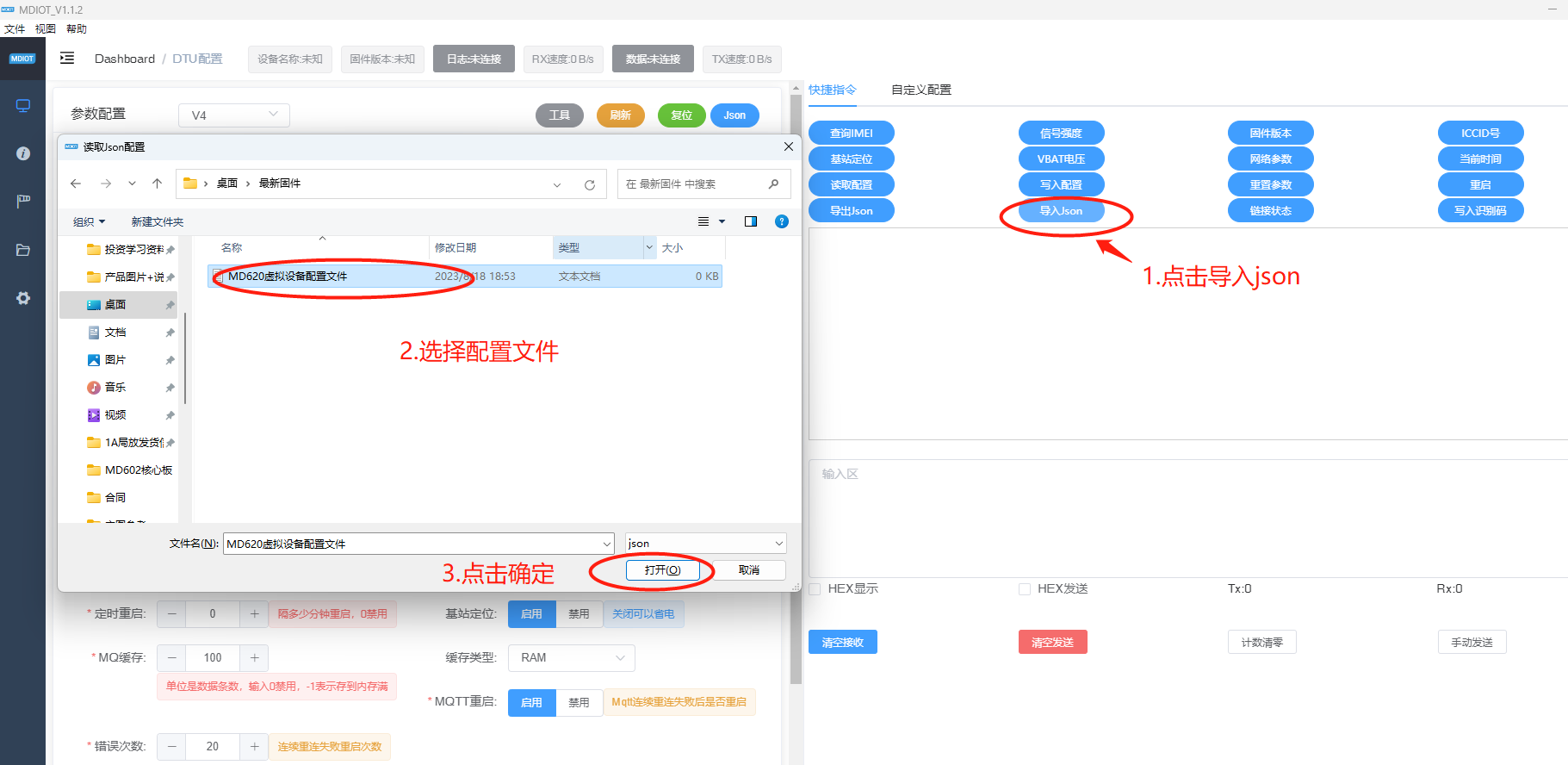
Task: Increase the MQ缓存 value with plus
Action: (x=254, y=658)
